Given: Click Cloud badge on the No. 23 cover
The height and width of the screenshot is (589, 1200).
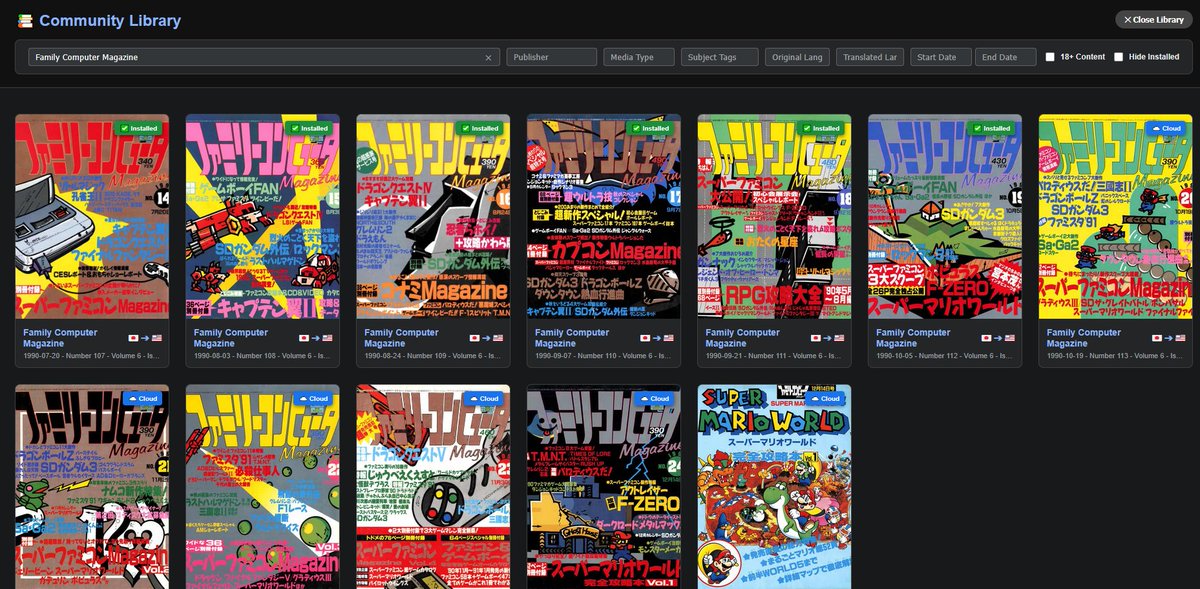Looking at the screenshot, I should (x=485, y=398).
